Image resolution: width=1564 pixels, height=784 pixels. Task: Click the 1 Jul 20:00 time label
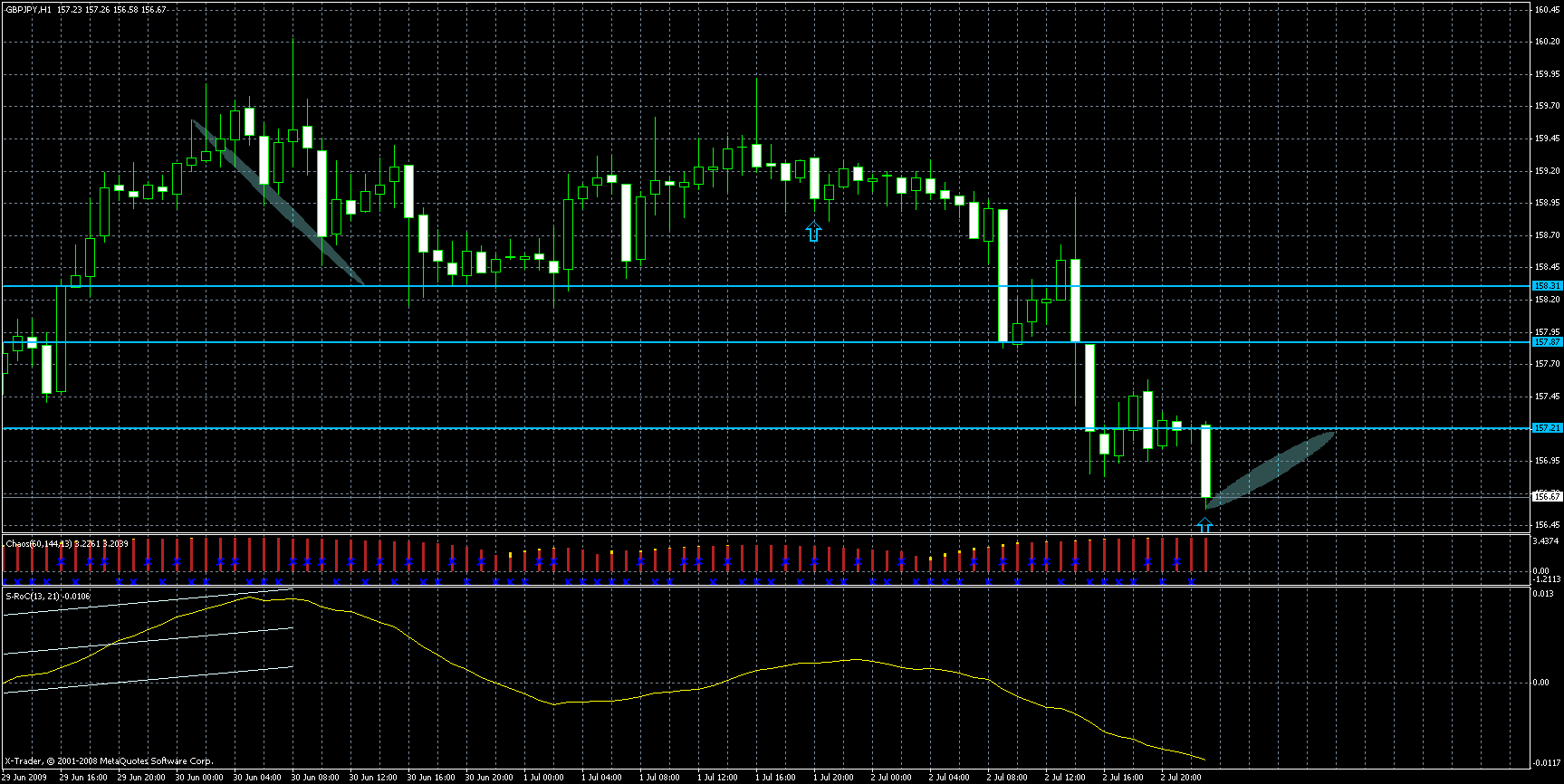pos(834,778)
